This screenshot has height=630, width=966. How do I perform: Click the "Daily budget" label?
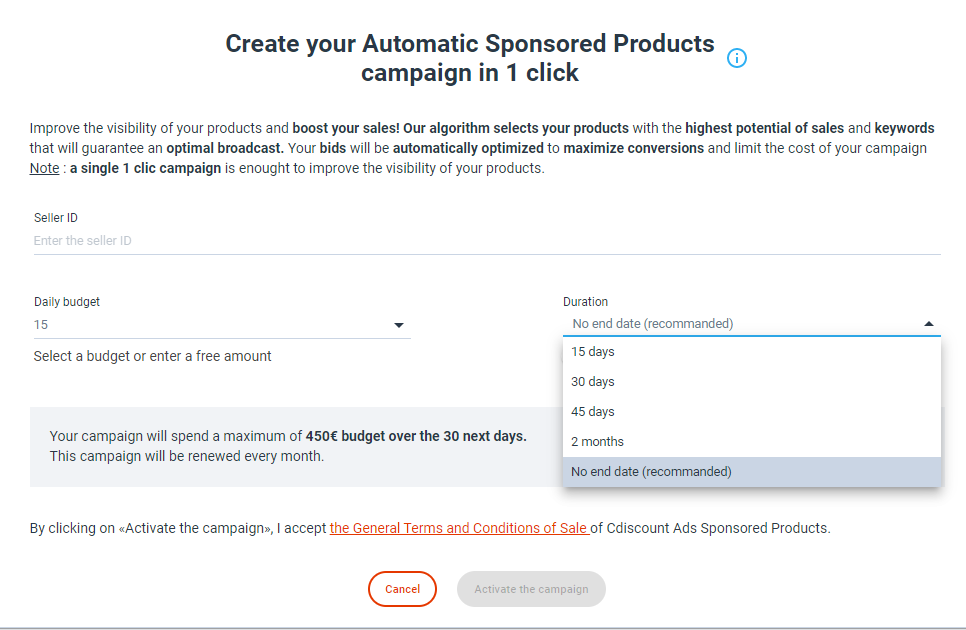(x=67, y=302)
